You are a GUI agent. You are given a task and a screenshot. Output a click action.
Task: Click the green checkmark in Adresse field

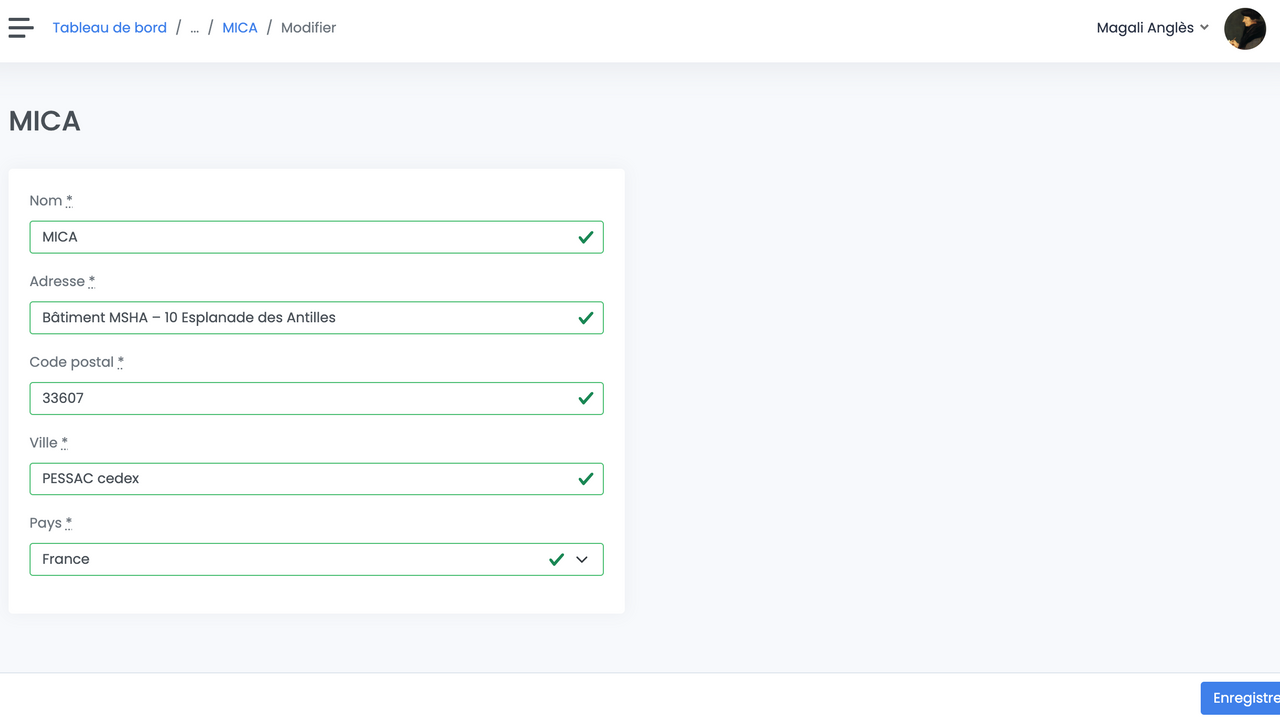click(585, 318)
